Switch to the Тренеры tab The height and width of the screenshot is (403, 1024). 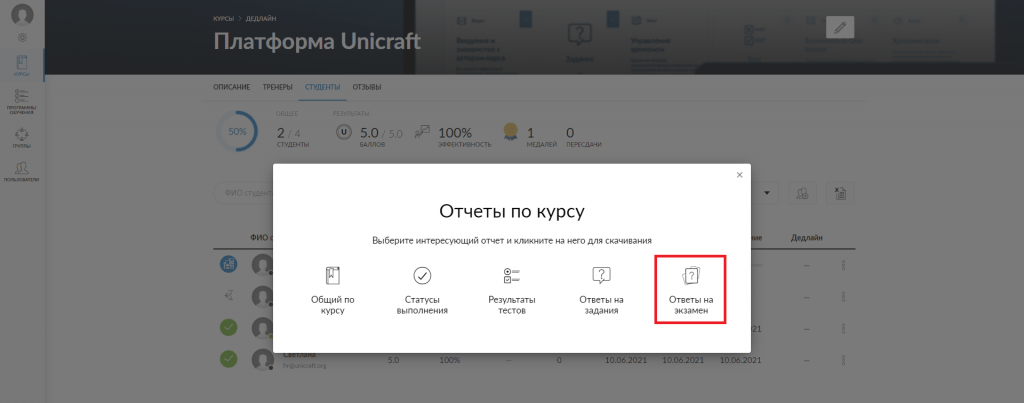click(x=278, y=87)
